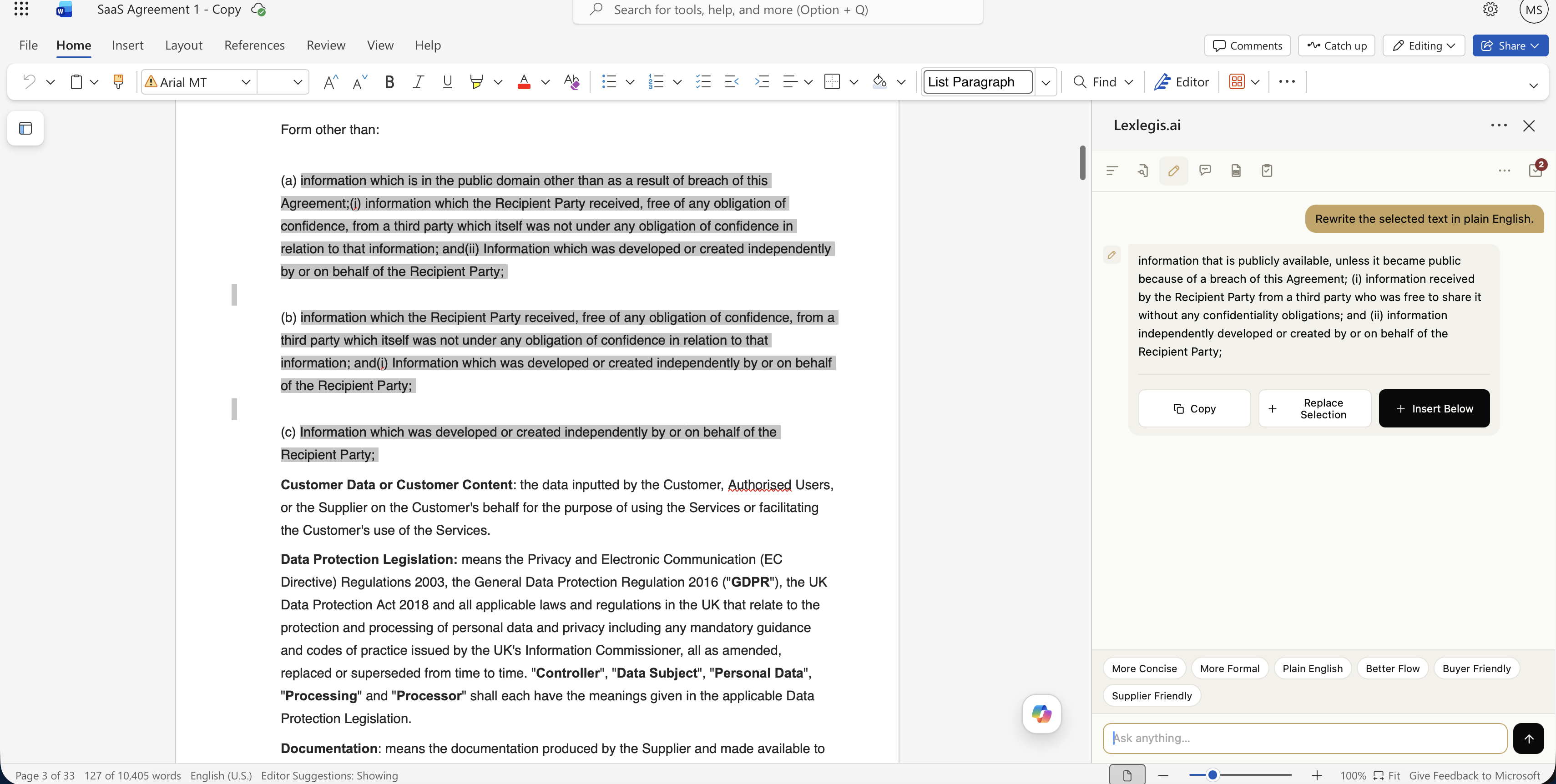
Task: Click the Lexlegis document icon
Action: click(x=1236, y=171)
